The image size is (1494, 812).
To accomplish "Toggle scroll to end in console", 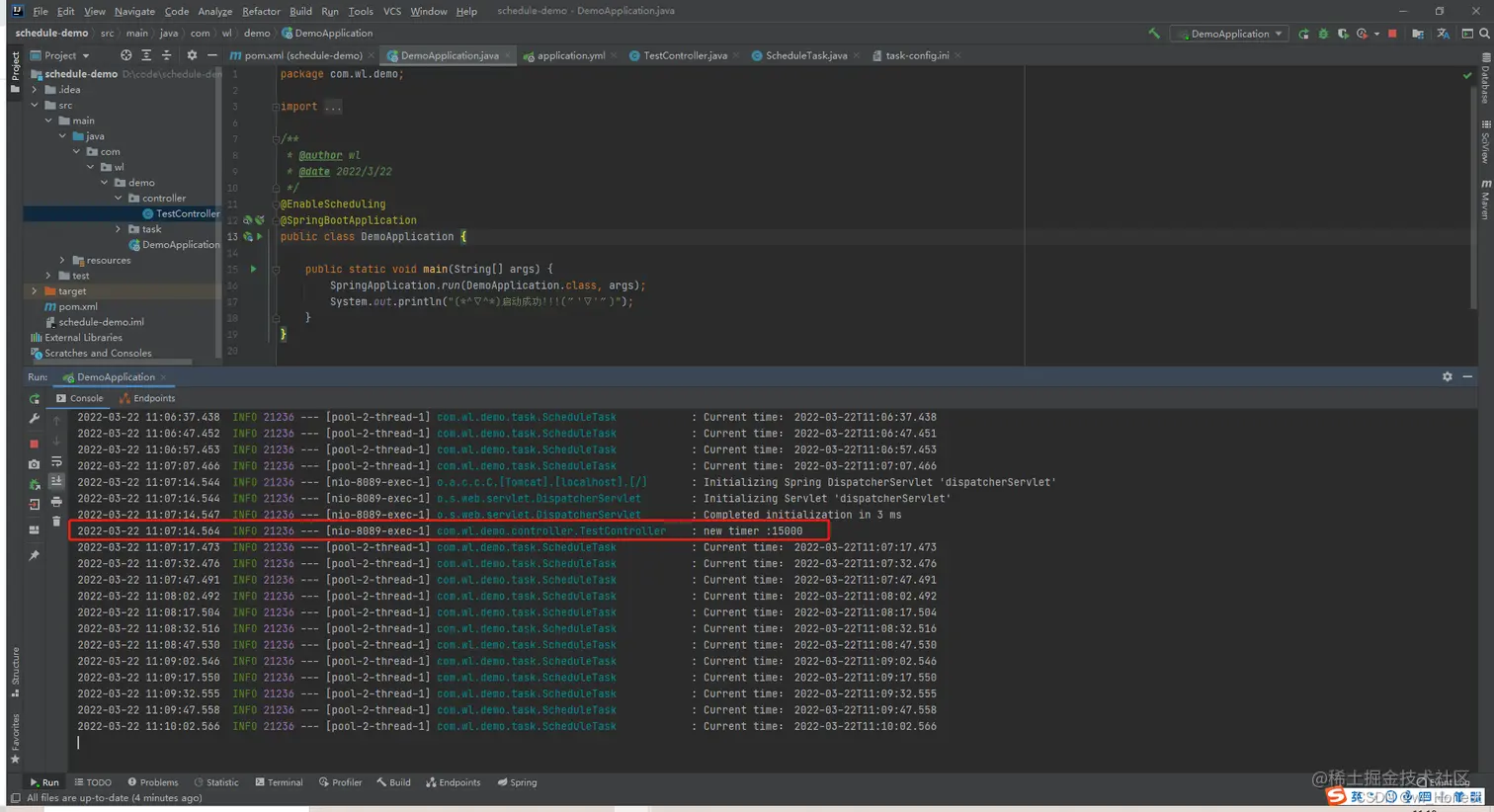I will [x=56, y=481].
